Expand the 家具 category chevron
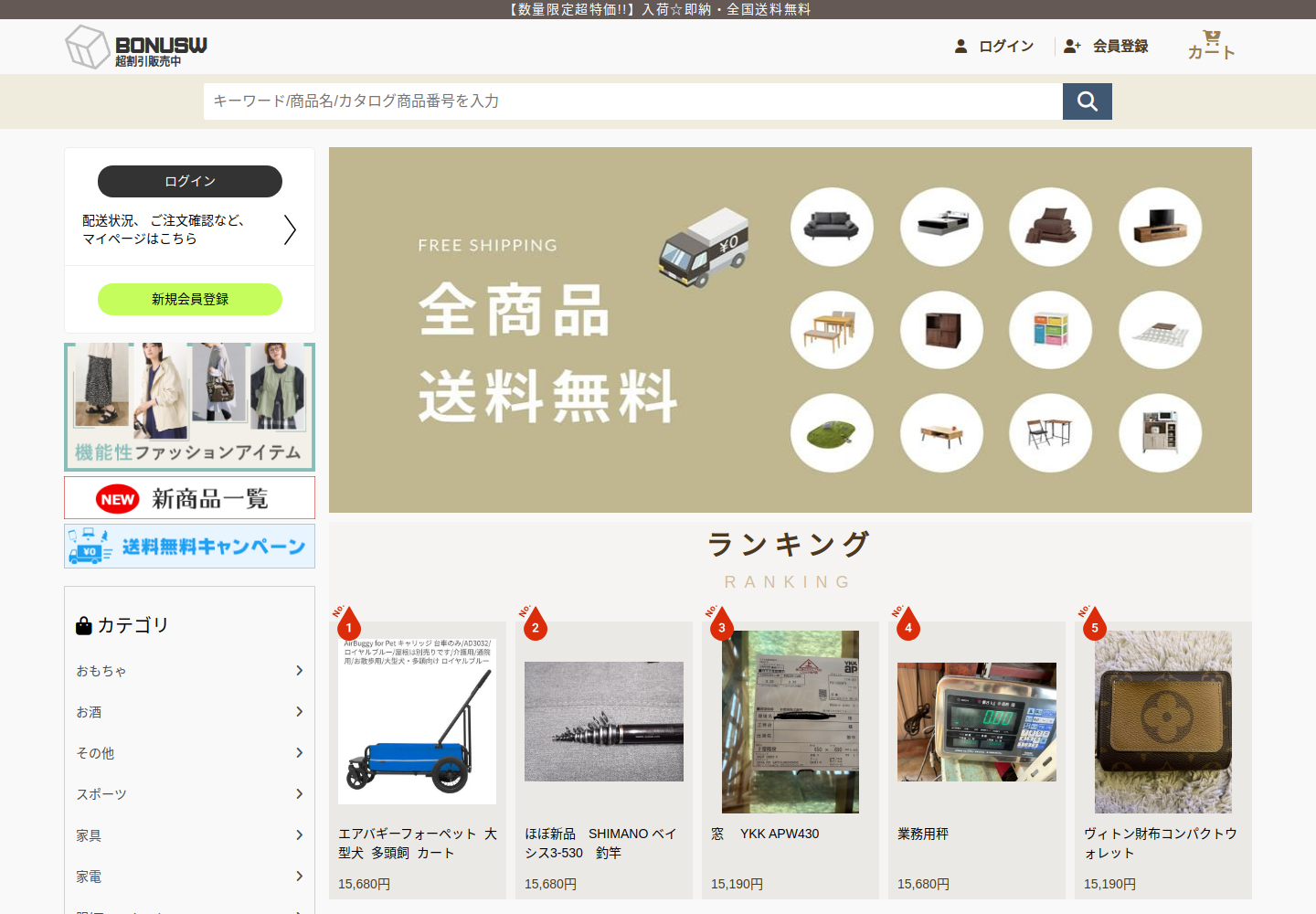The image size is (1316, 914). [x=299, y=835]
